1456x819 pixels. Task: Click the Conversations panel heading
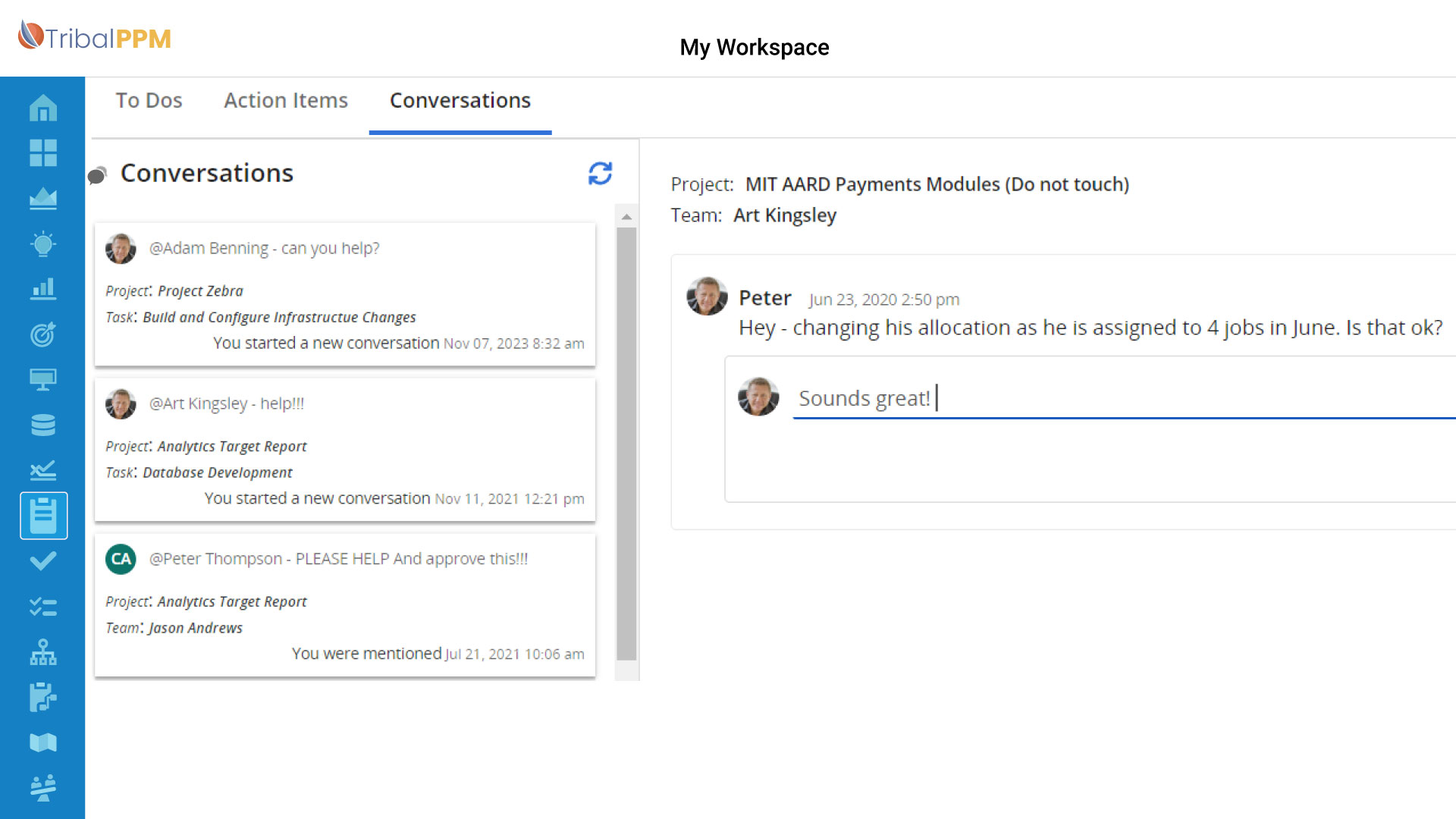coord(207,174)
